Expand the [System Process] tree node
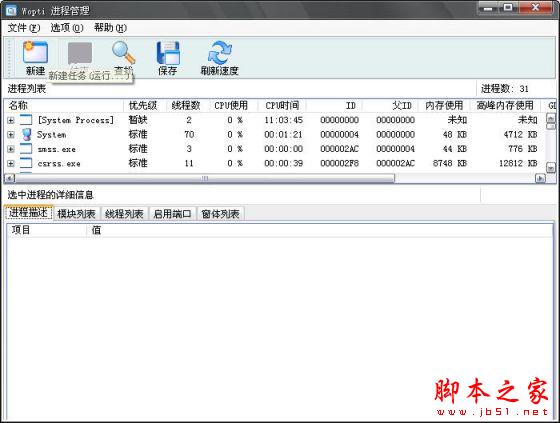The image size is (560, 423). coord(11,120)
